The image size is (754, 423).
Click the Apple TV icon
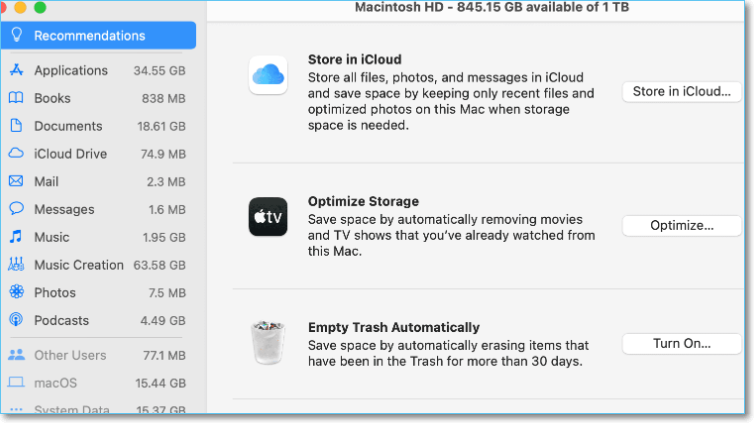268,217
